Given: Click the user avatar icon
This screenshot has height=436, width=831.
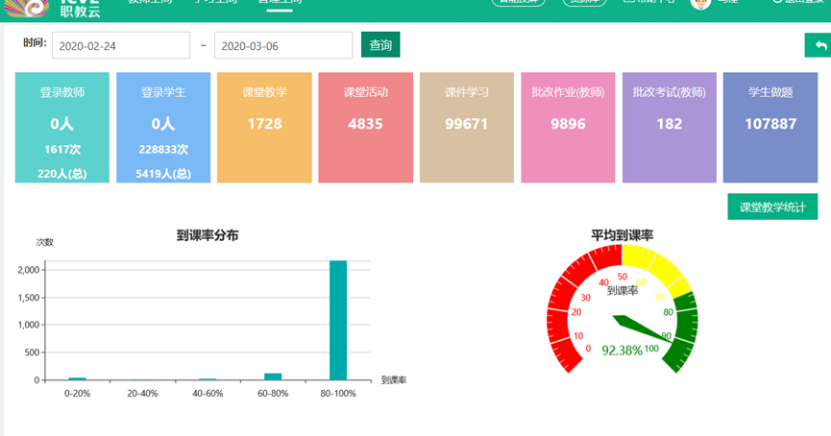Looking at the screenshot, I should coord(700,4).
